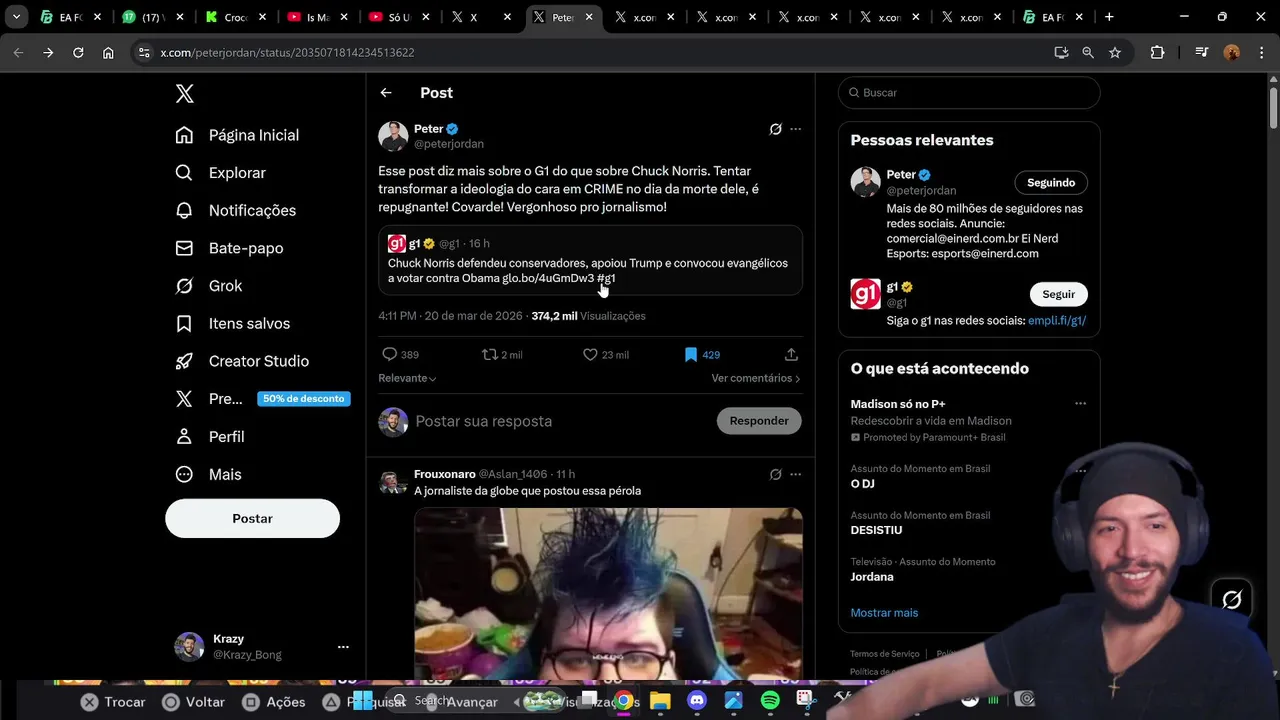The height and width of the screenshot is (720, 1280).
Task: Click the Postar button
Action: tap(252, 518)
